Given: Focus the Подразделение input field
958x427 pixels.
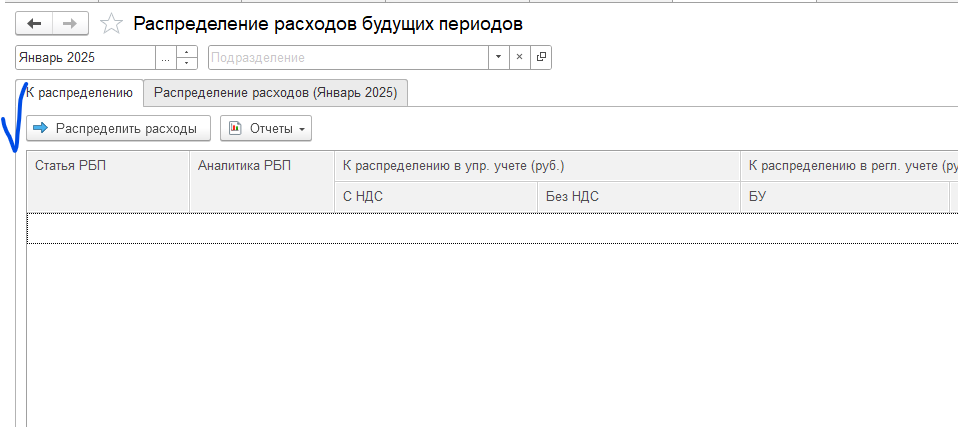Looking at the screenshot, I should [x=347, y=58].
